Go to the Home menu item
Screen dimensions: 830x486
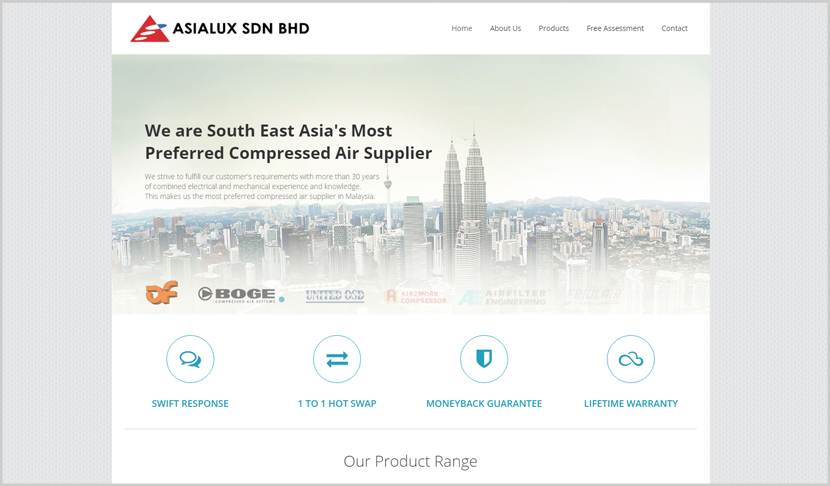coord(462,29)
